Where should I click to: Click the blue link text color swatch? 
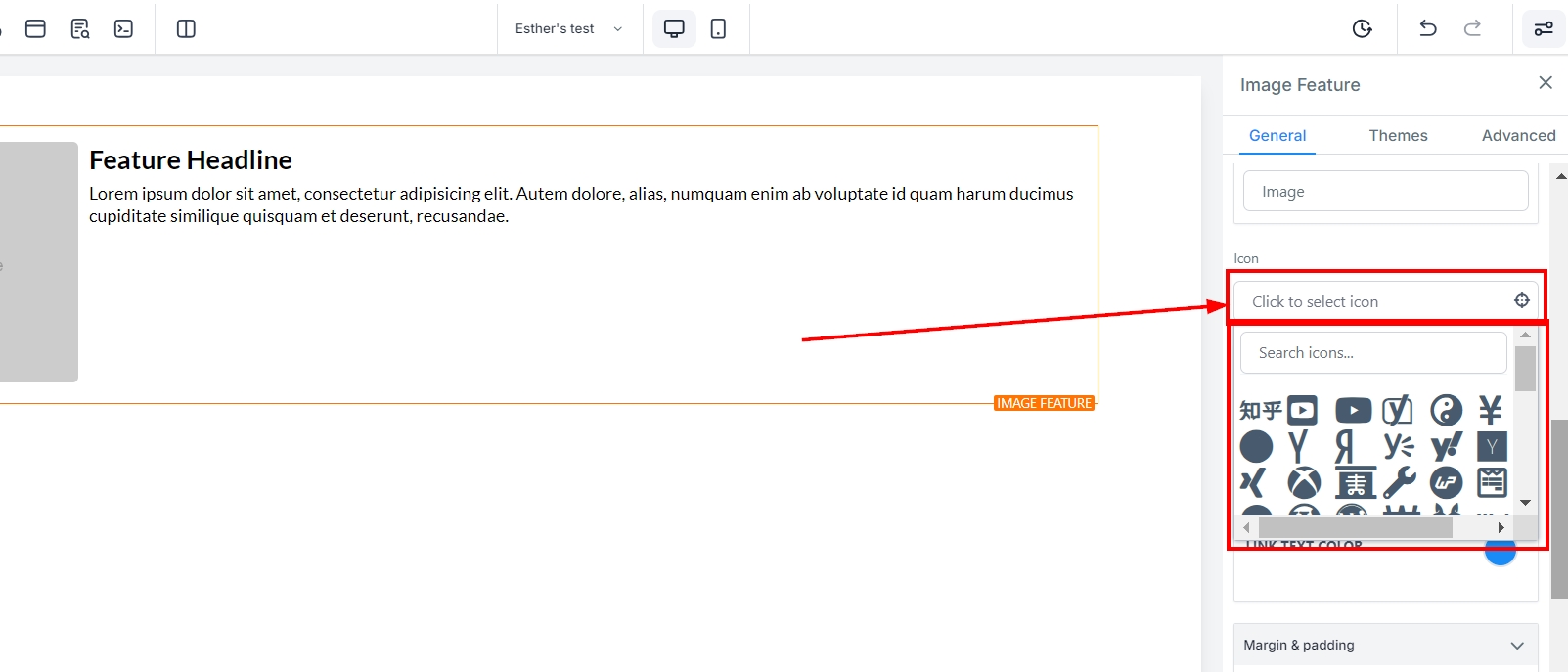(1500, 553)
